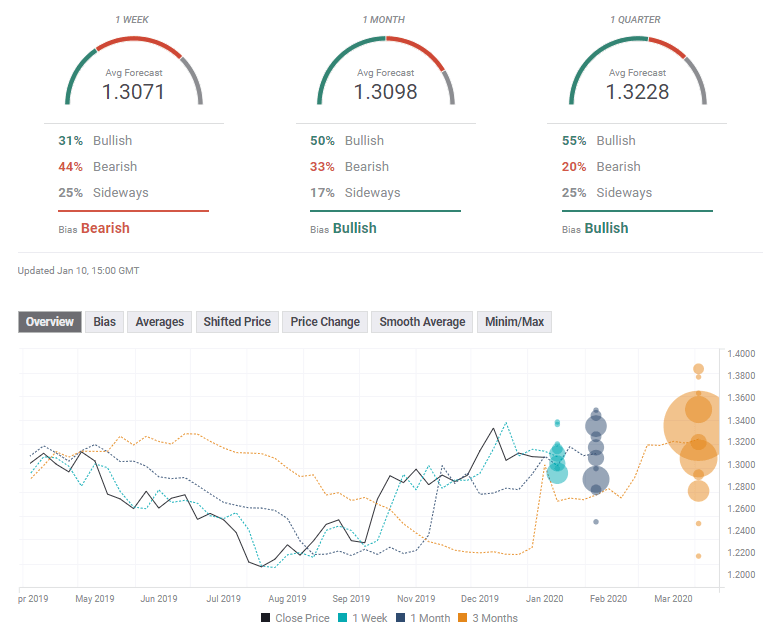Image resolution: width=768 pixels, height=628 pixels.
Task: Click the largest orange forecast bubble
Action: point(697,427)
